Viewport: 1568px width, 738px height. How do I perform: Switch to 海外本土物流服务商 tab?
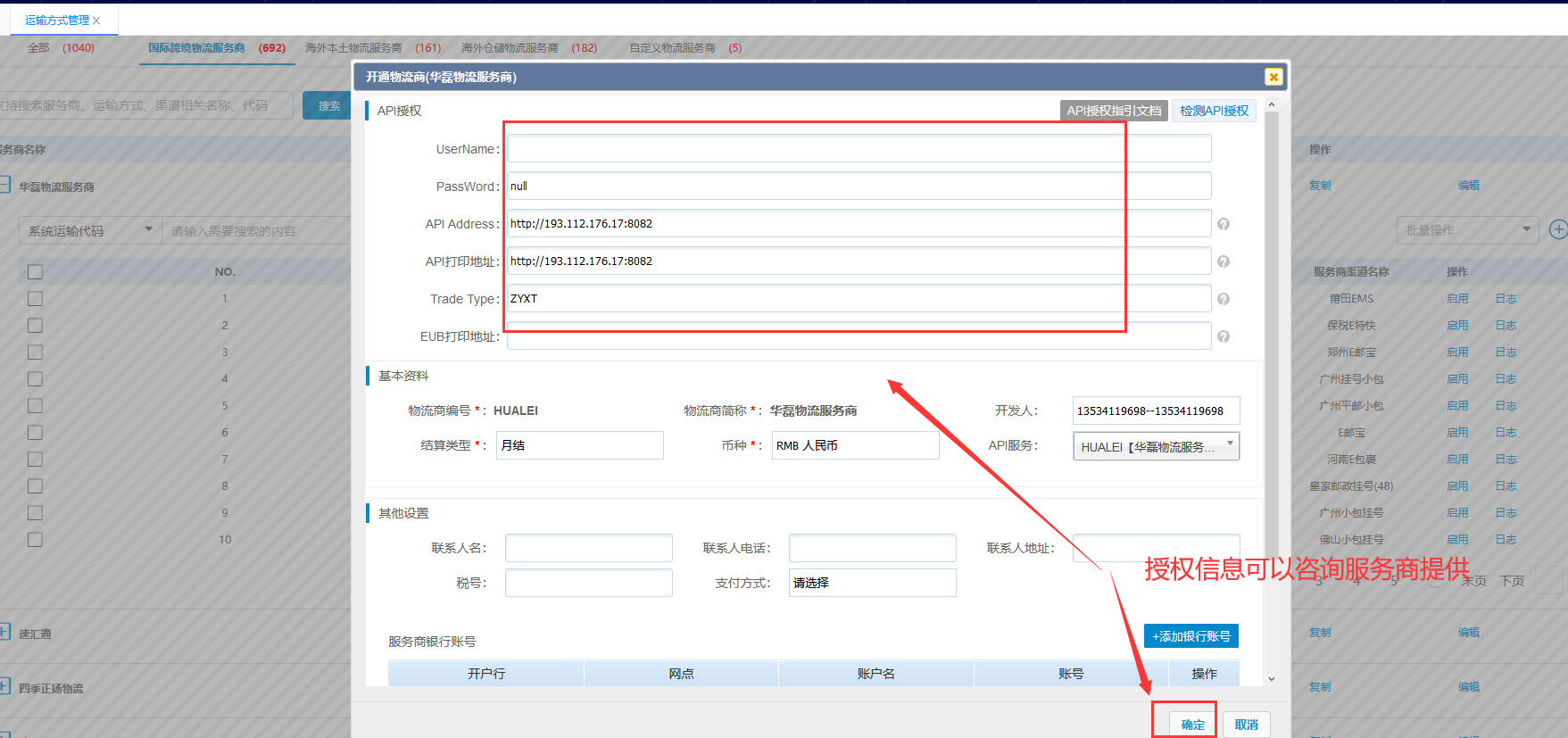[x=372, y=48]
